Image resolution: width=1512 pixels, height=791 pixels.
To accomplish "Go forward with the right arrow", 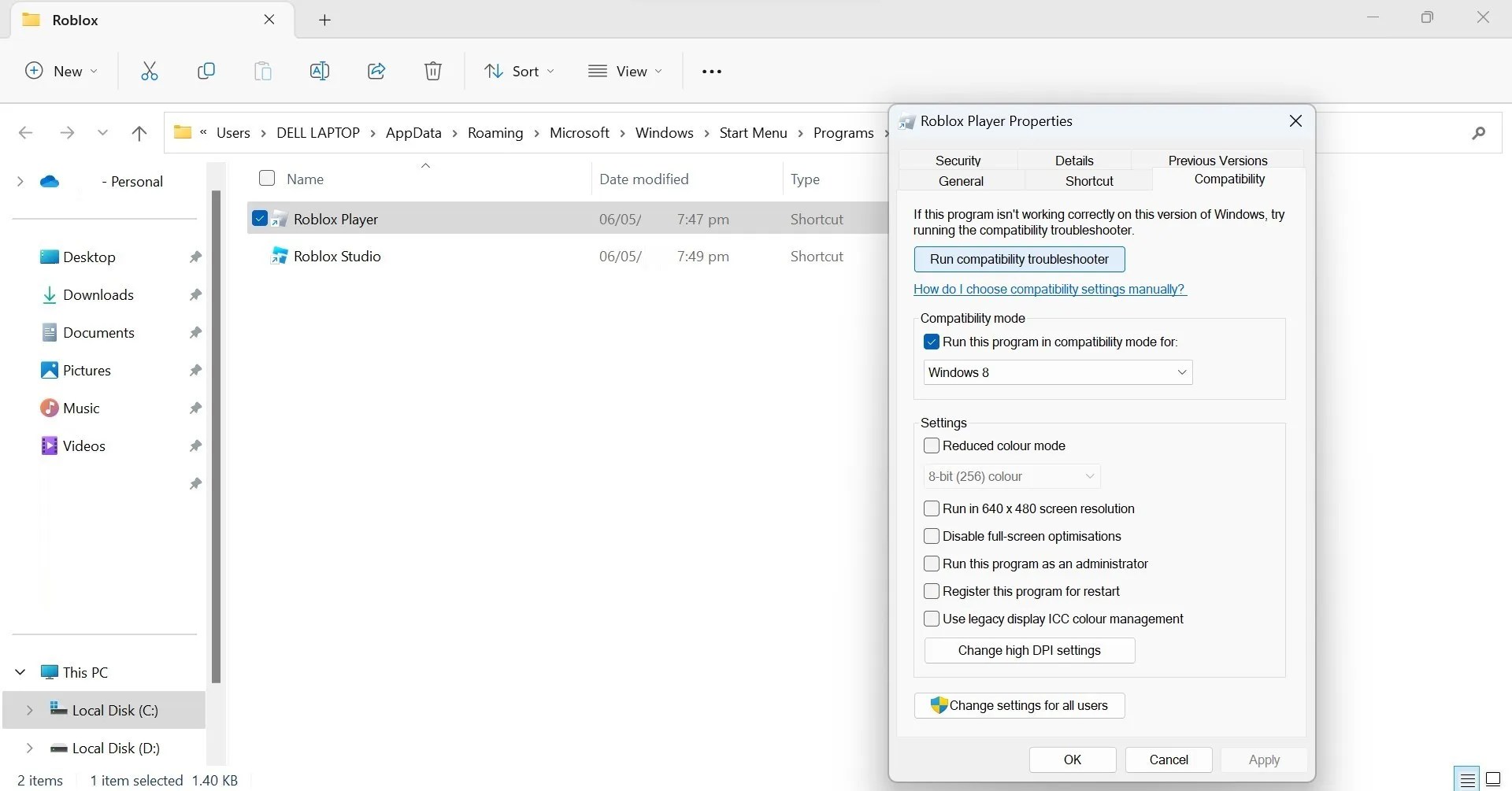I will tap(67, 133).
